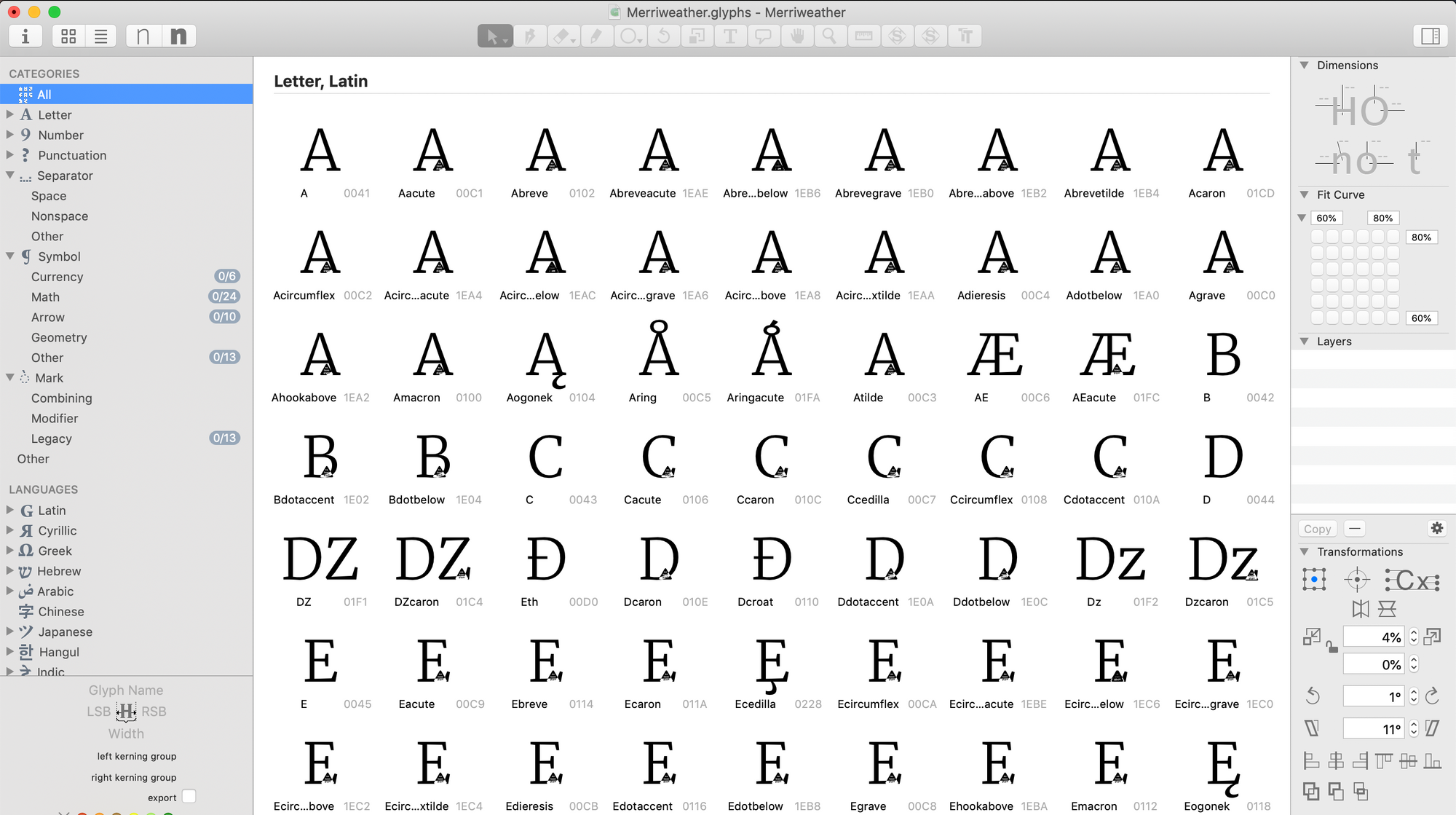Viewport: 1456px width, 815px height.
Task: Click the rotate tool icon
Action: point(665,36)
